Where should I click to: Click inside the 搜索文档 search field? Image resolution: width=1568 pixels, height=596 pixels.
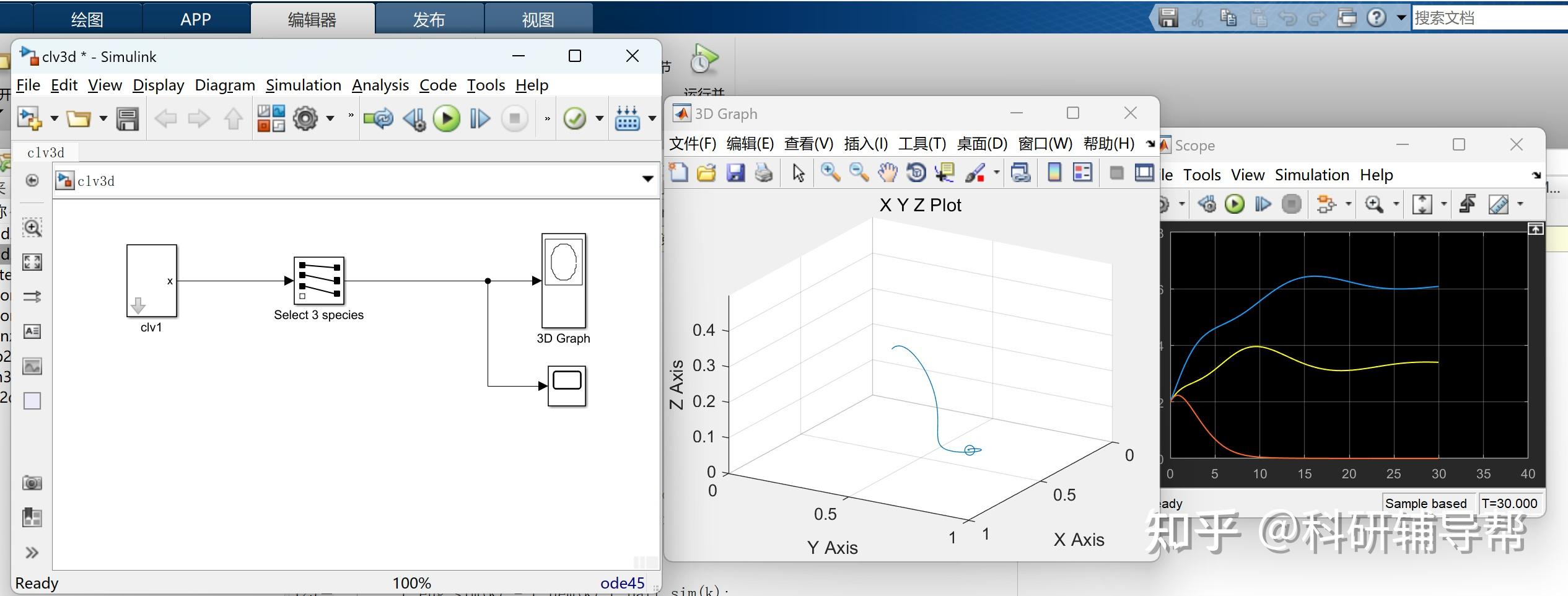(x=1487, y=17)
